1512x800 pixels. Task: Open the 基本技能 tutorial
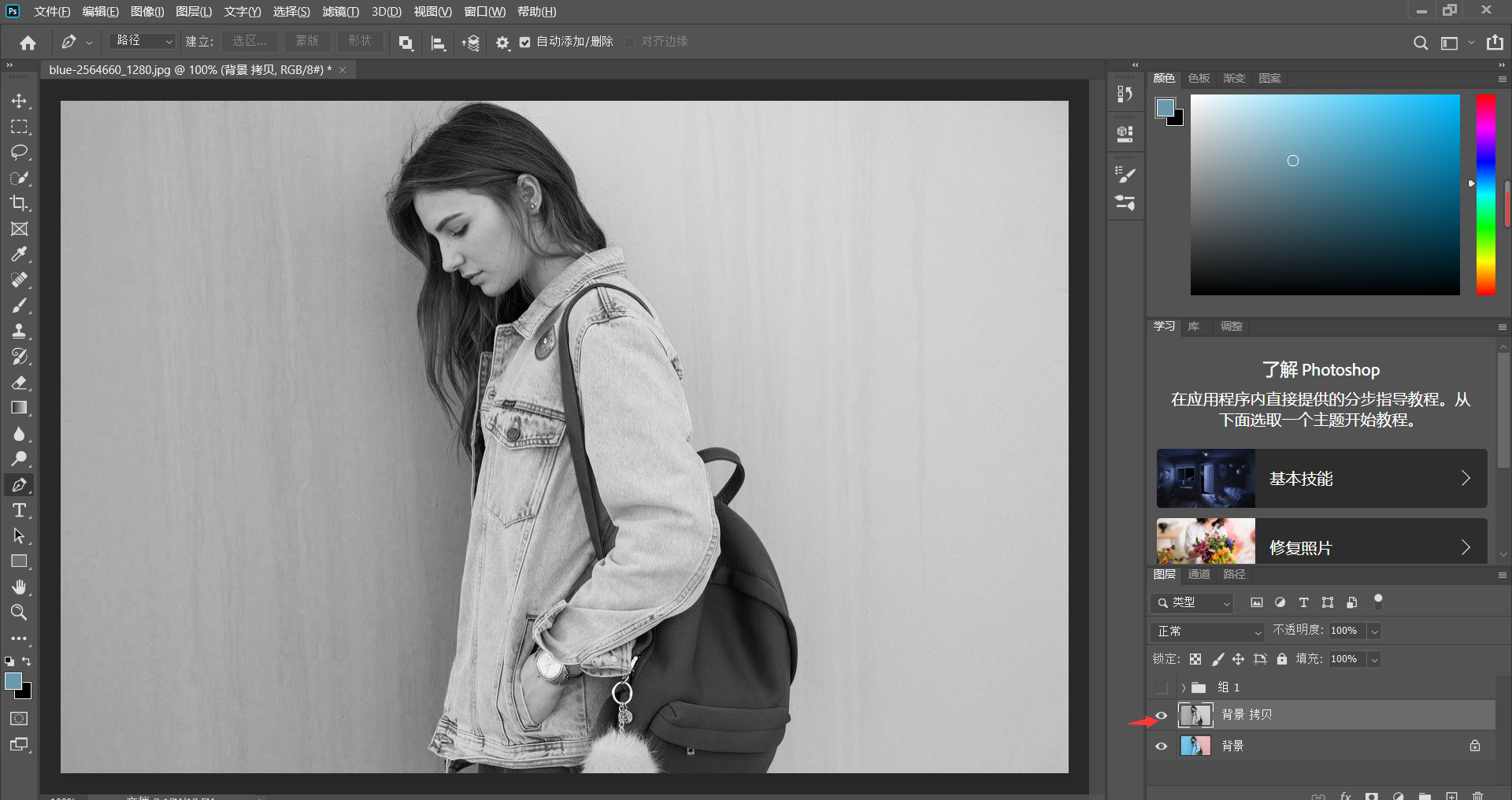point(1321,479)
